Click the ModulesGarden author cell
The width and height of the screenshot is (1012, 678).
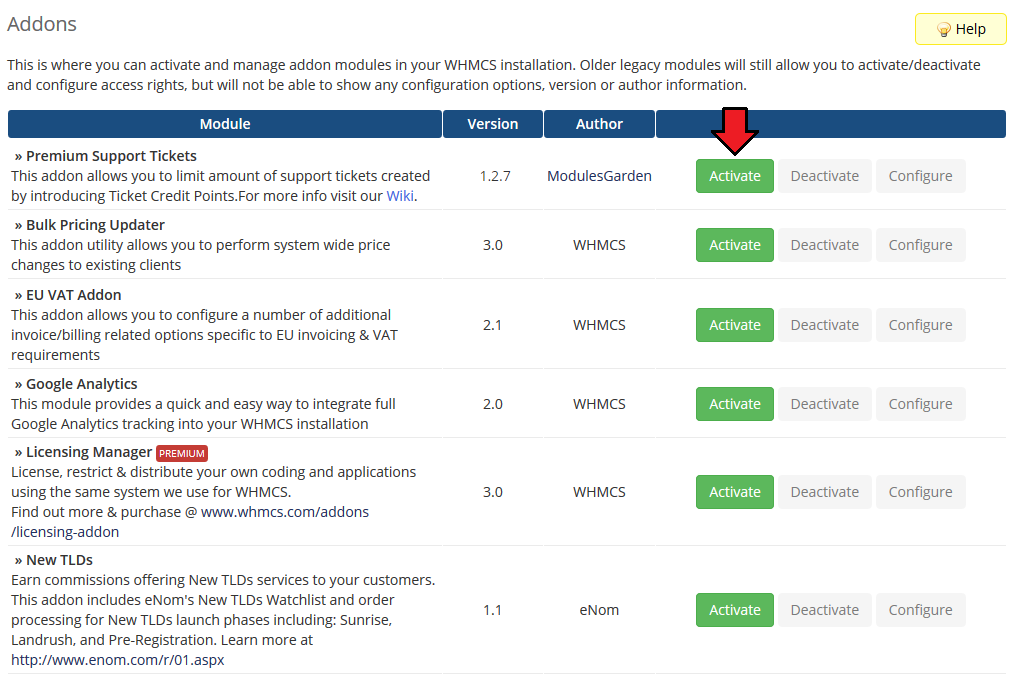coord(599,176)
